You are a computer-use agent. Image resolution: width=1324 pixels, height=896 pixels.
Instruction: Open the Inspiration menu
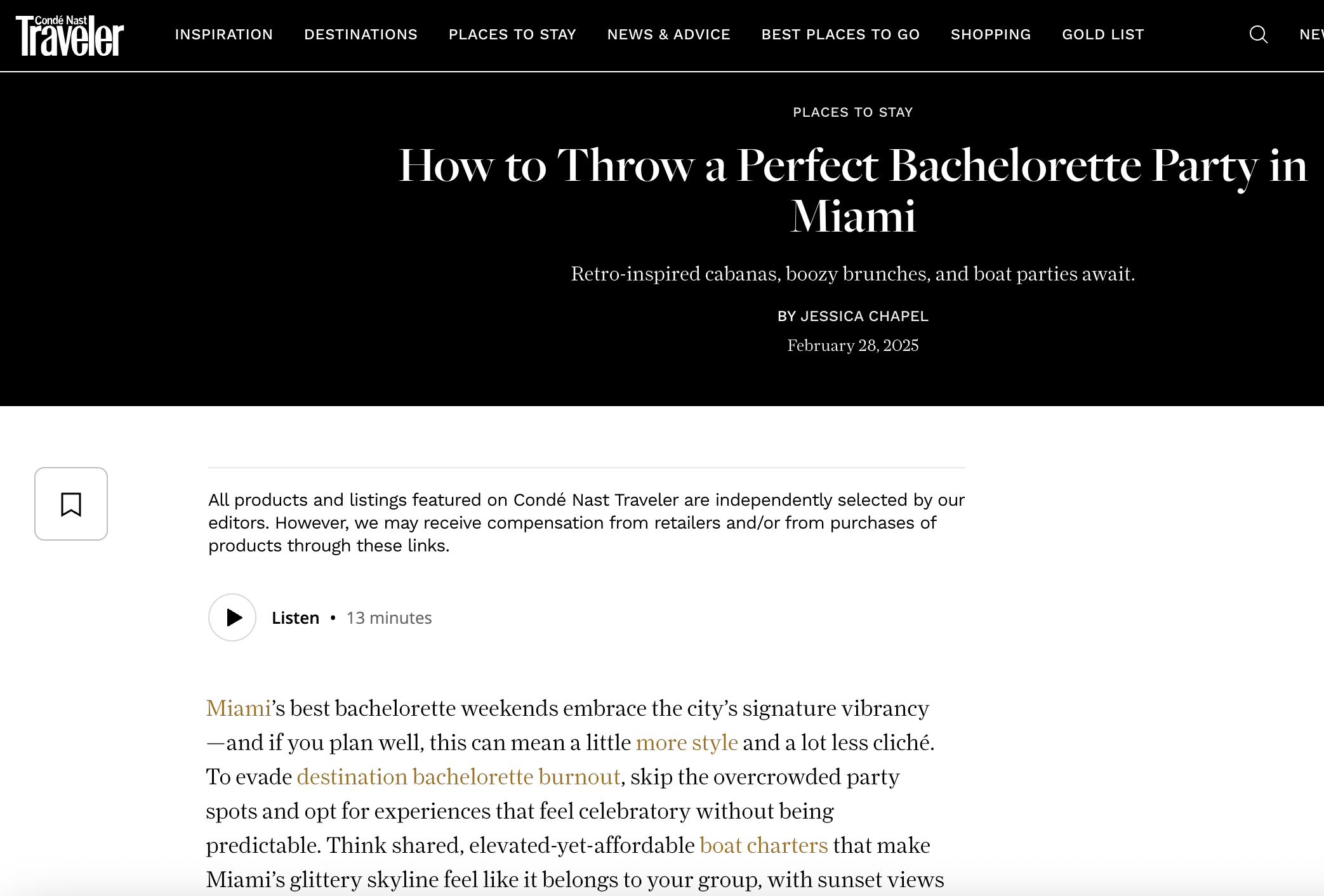(223, 34)
